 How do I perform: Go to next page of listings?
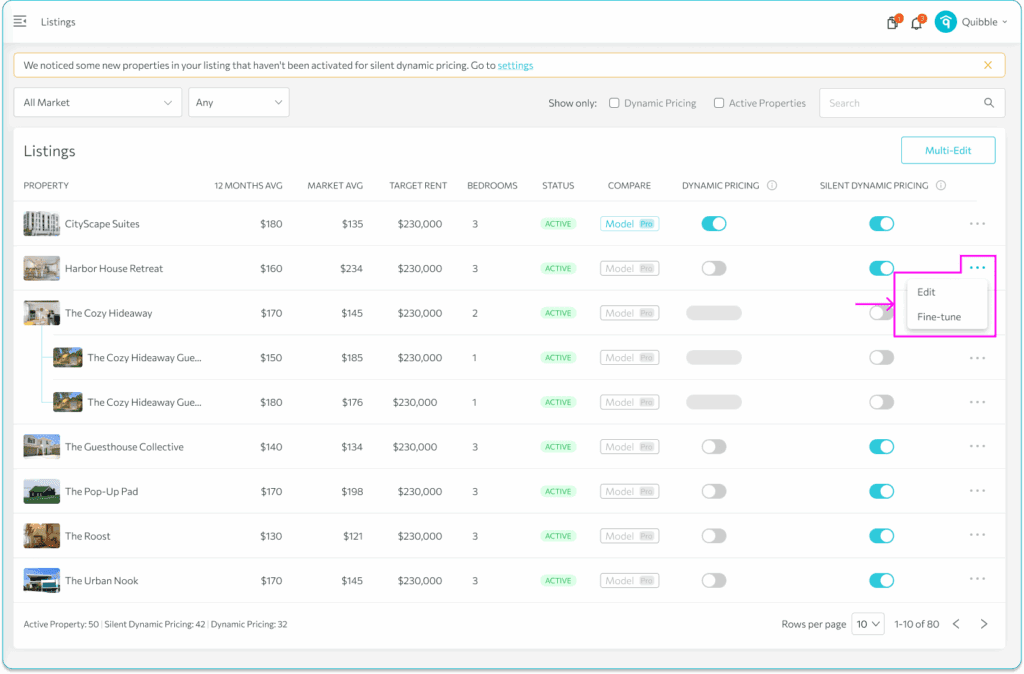click(x=984, y=624)
